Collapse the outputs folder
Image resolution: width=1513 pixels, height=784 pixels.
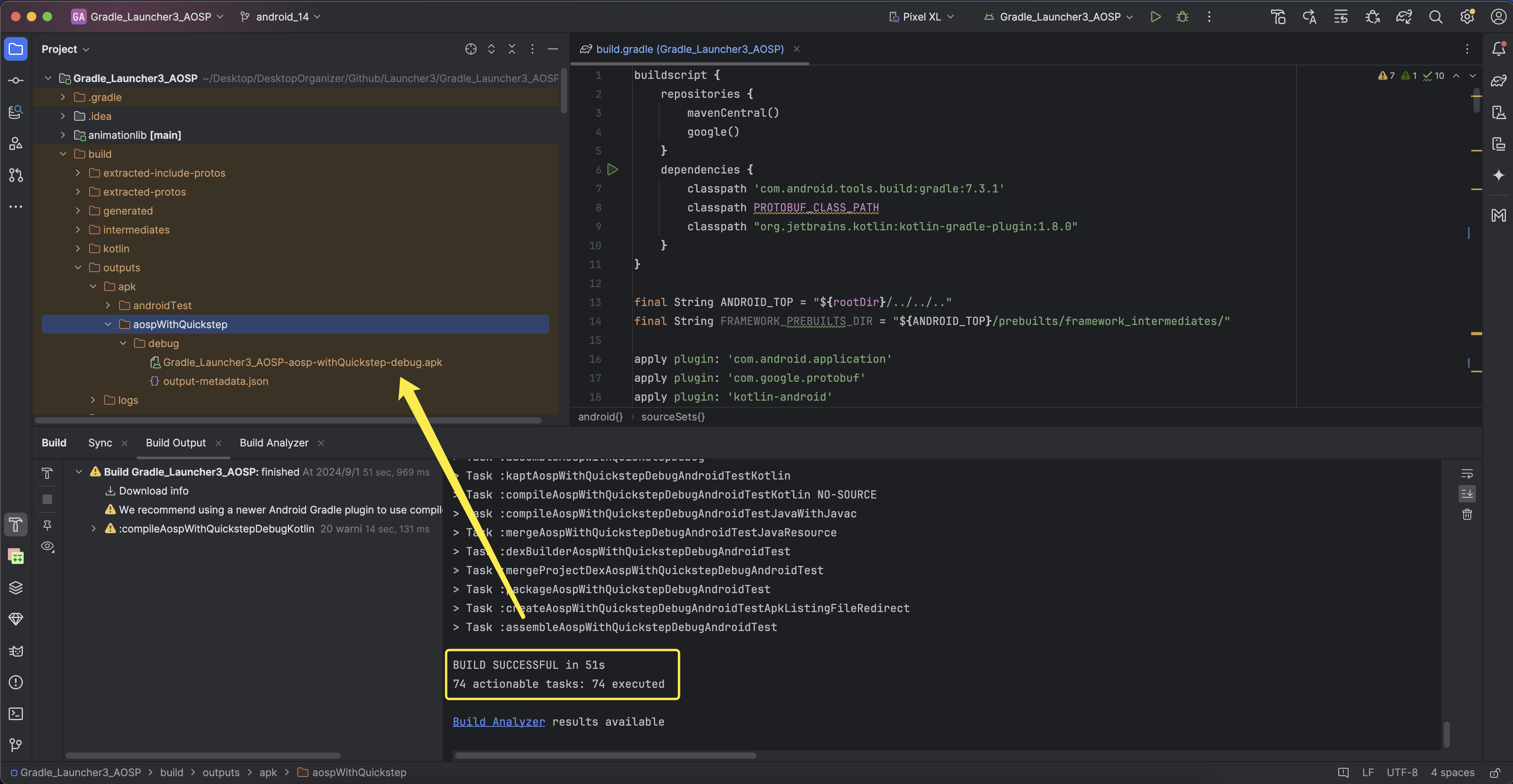(x=78, y=268)
